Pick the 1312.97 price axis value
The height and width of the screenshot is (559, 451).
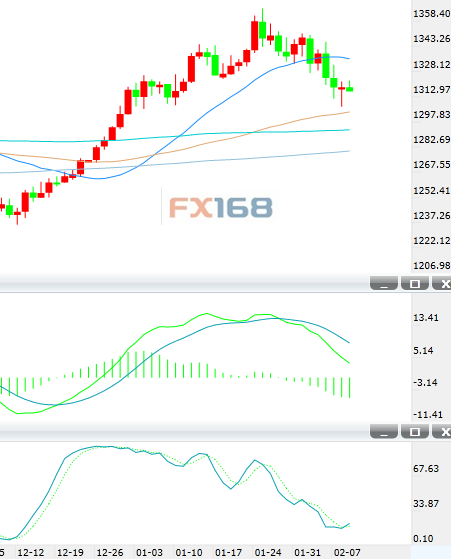[x=431, y=89]
